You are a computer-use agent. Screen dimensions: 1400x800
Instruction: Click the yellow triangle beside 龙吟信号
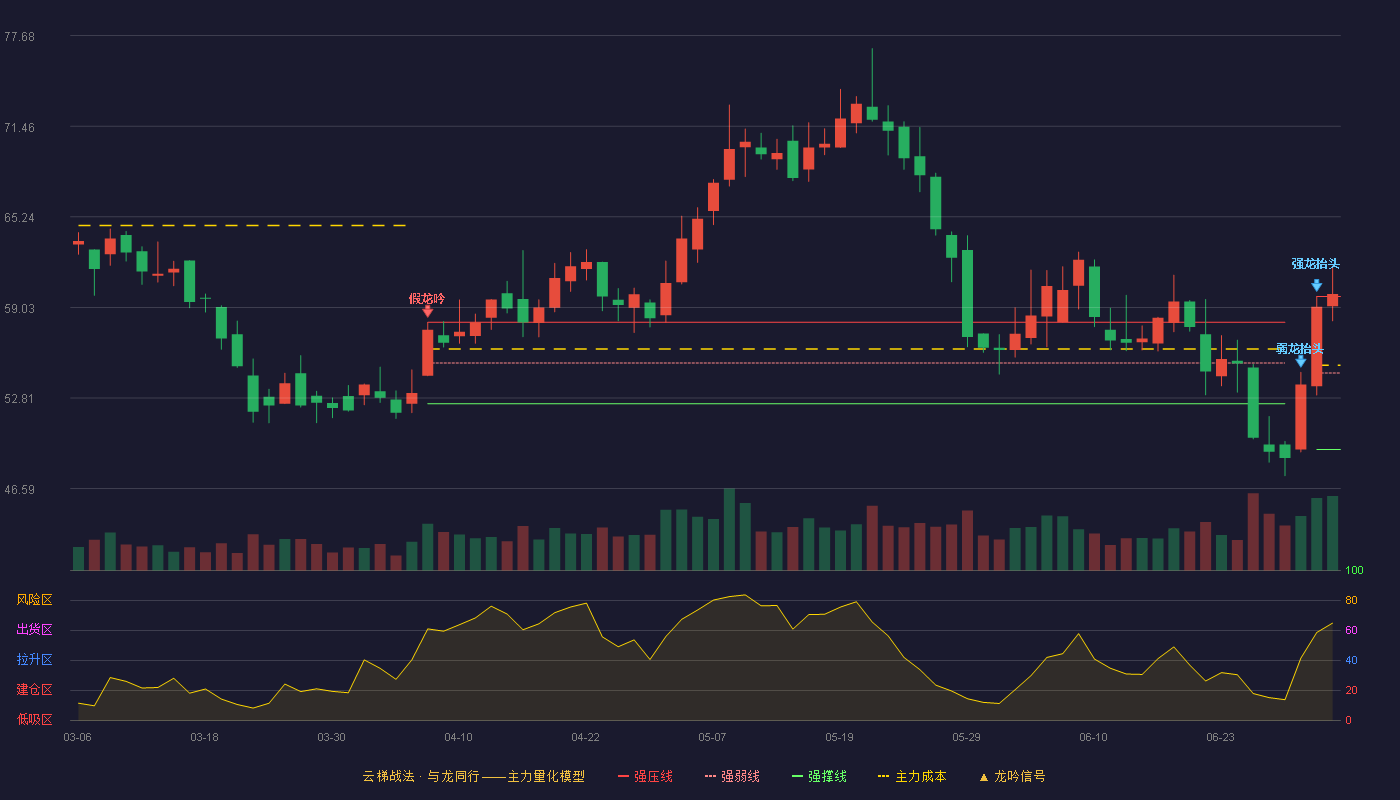pos(984,776)
